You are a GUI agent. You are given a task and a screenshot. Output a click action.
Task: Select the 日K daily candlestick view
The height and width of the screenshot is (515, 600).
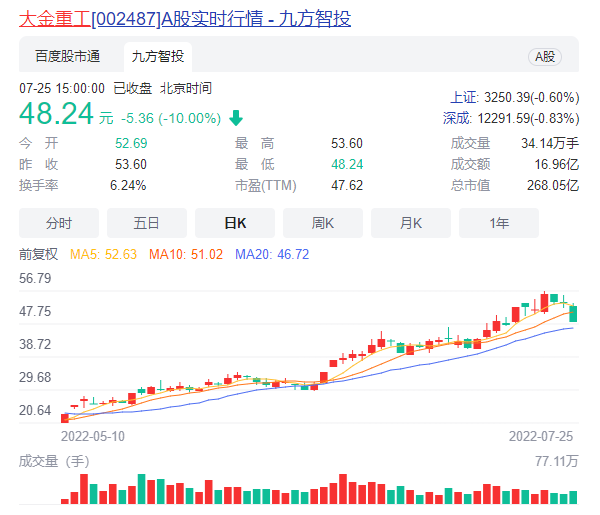click(x=235, y=223)
